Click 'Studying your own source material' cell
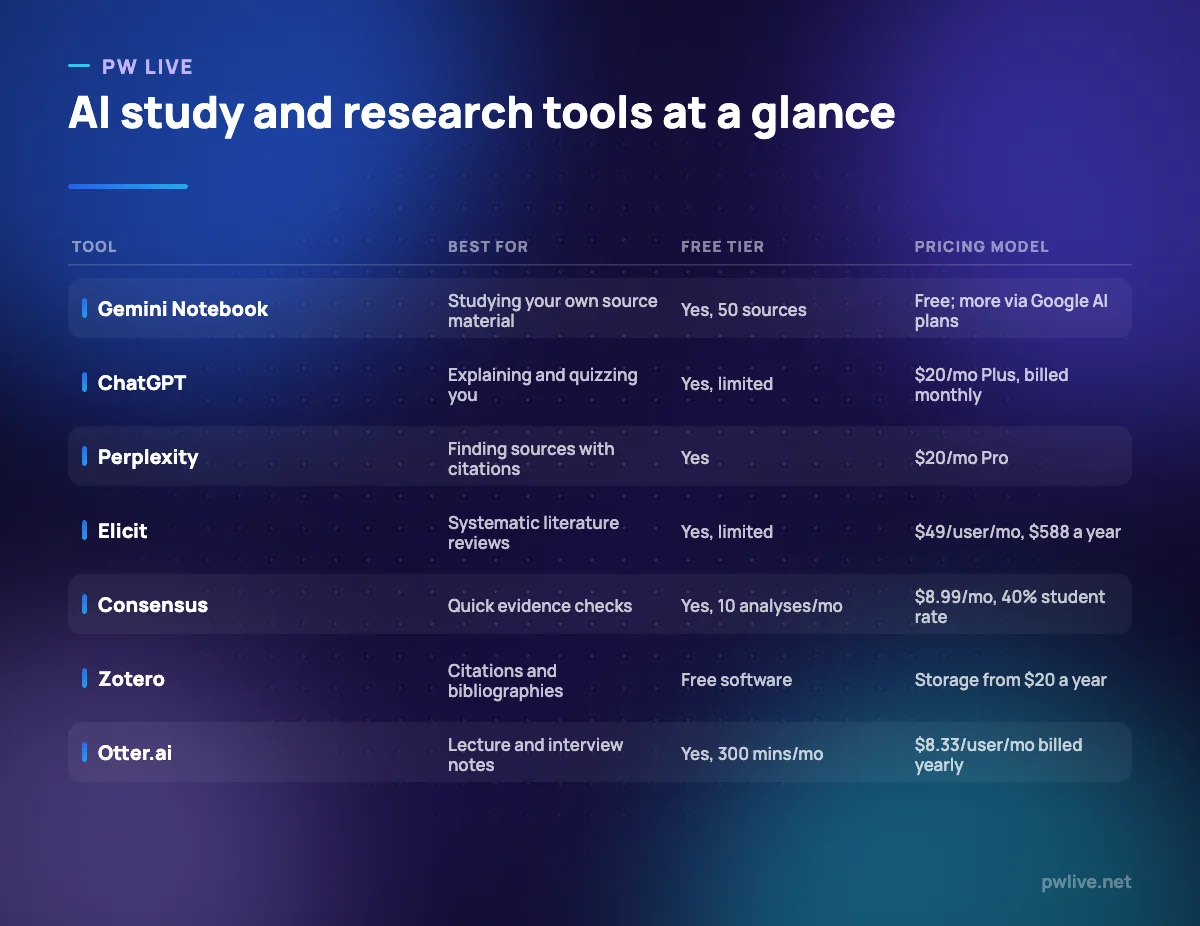 553,311
